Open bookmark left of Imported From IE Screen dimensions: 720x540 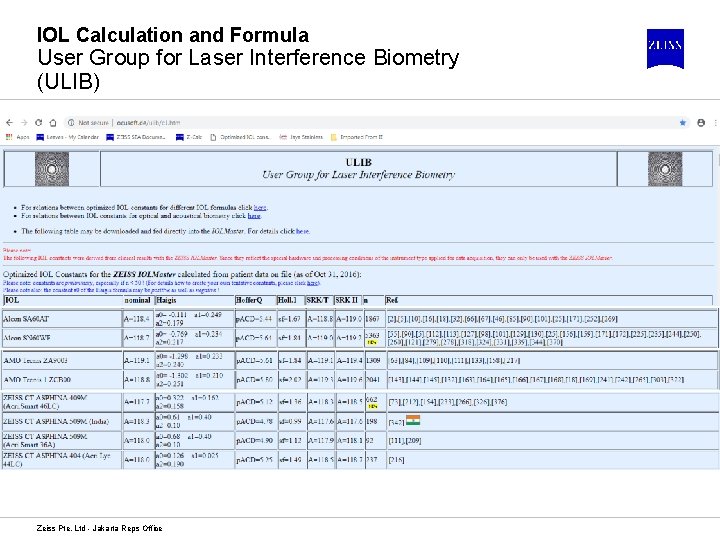pos(301,137)
